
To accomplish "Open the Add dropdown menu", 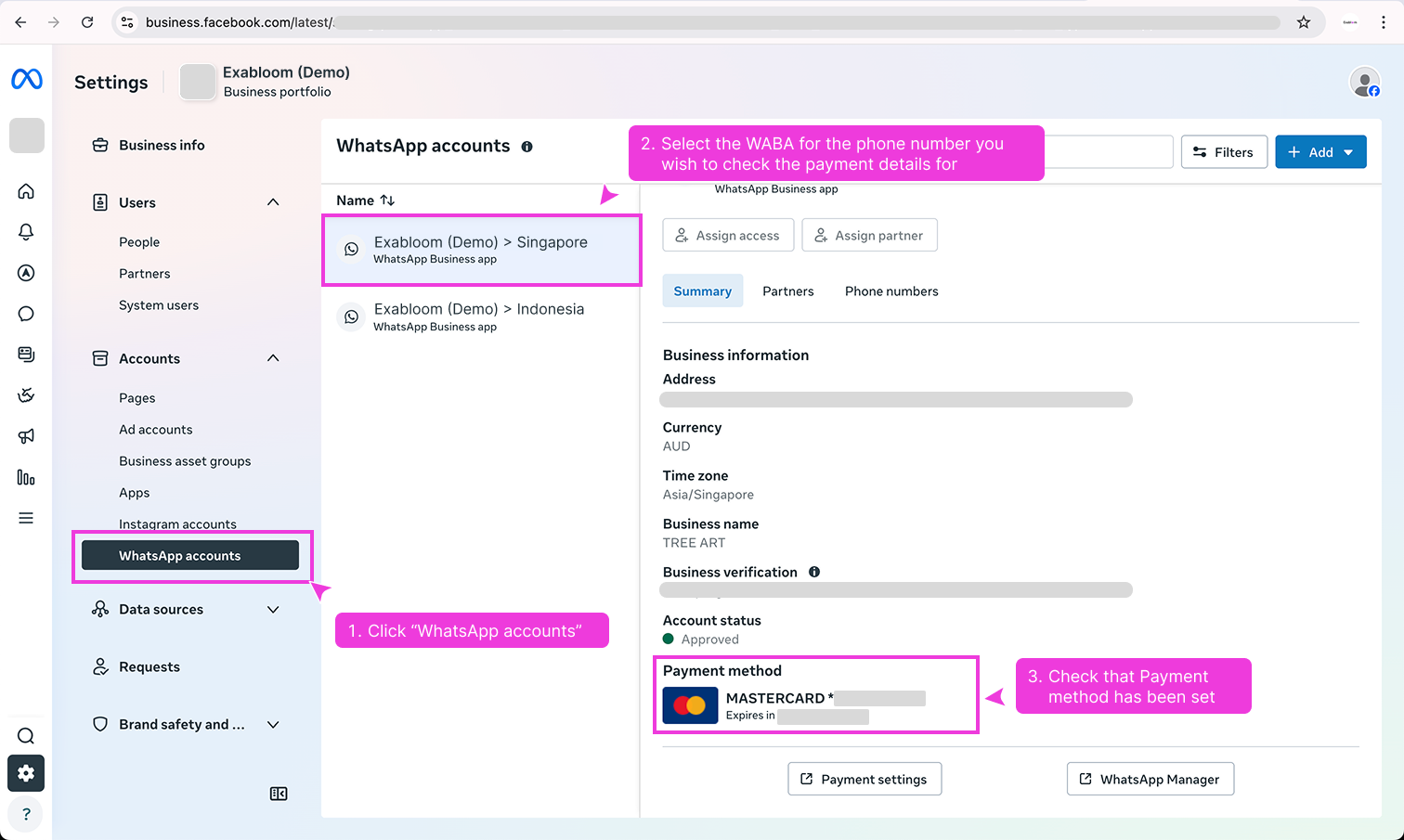I will 1320,151.
